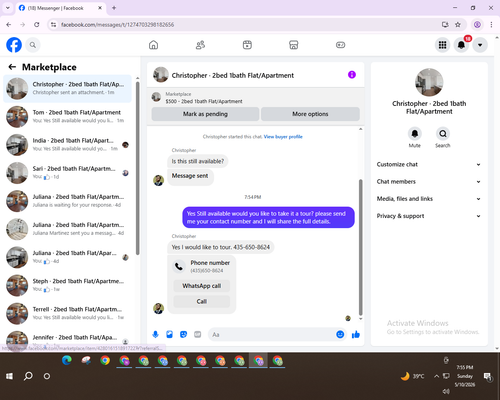Expand Chat members section

tap(429, 182)
